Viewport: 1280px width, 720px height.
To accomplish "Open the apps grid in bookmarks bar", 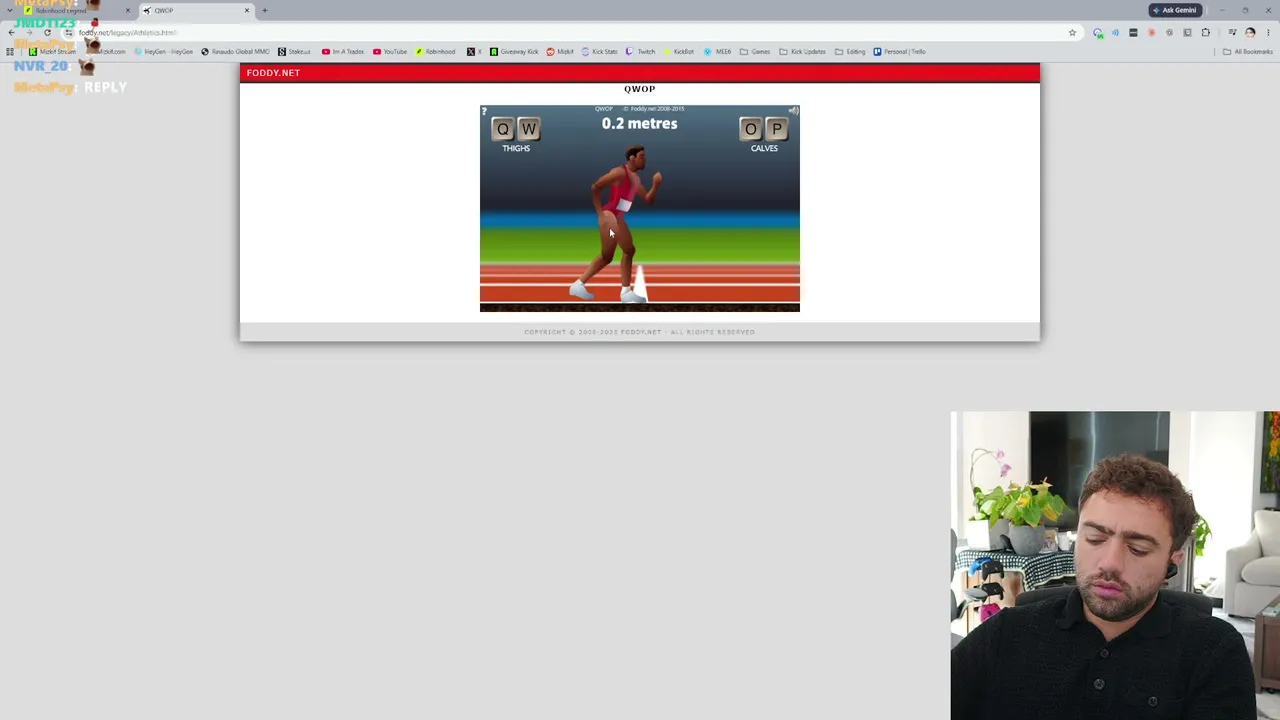I will (x=11, y=52).
